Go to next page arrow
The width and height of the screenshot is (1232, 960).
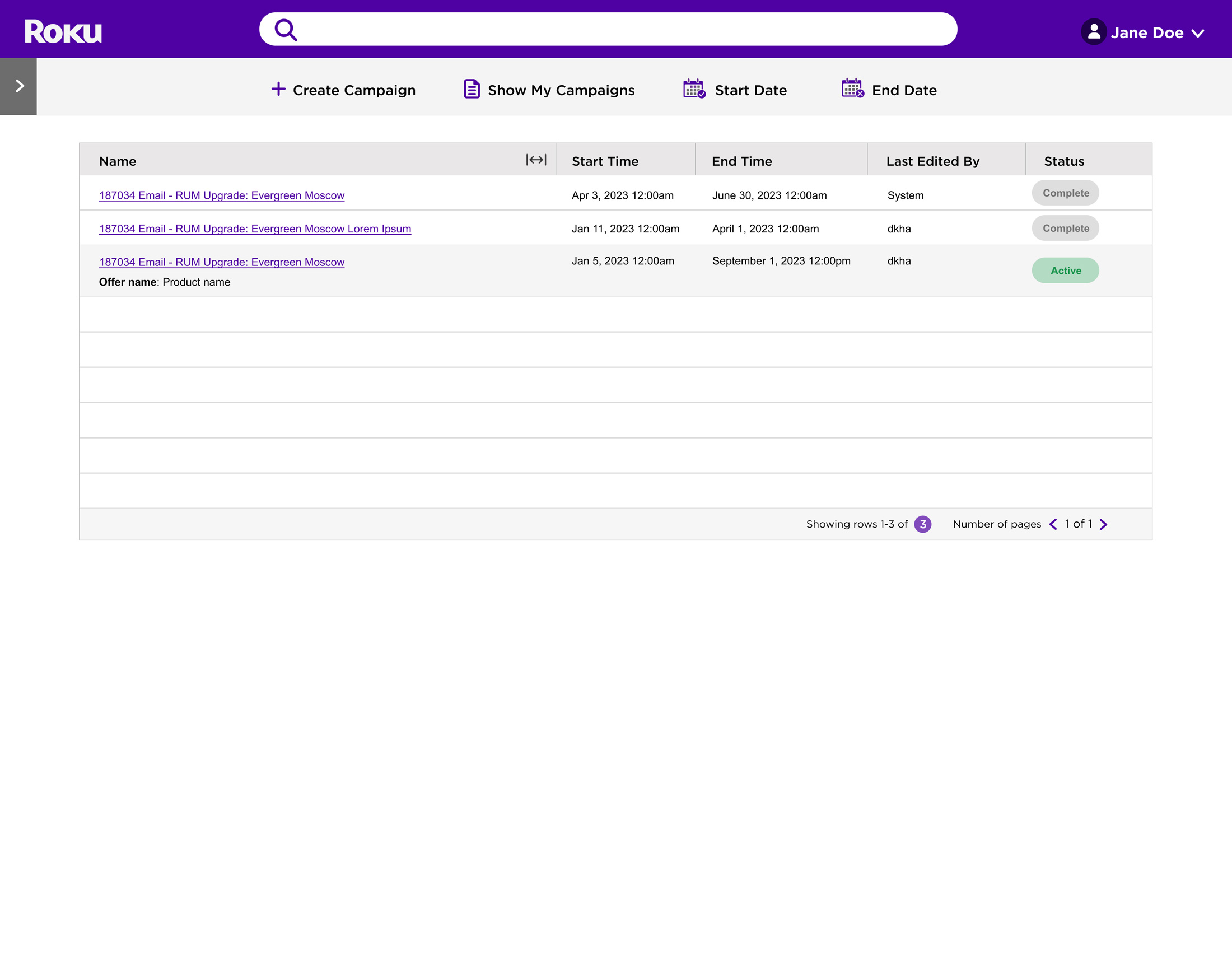(x=1103, y=525)
